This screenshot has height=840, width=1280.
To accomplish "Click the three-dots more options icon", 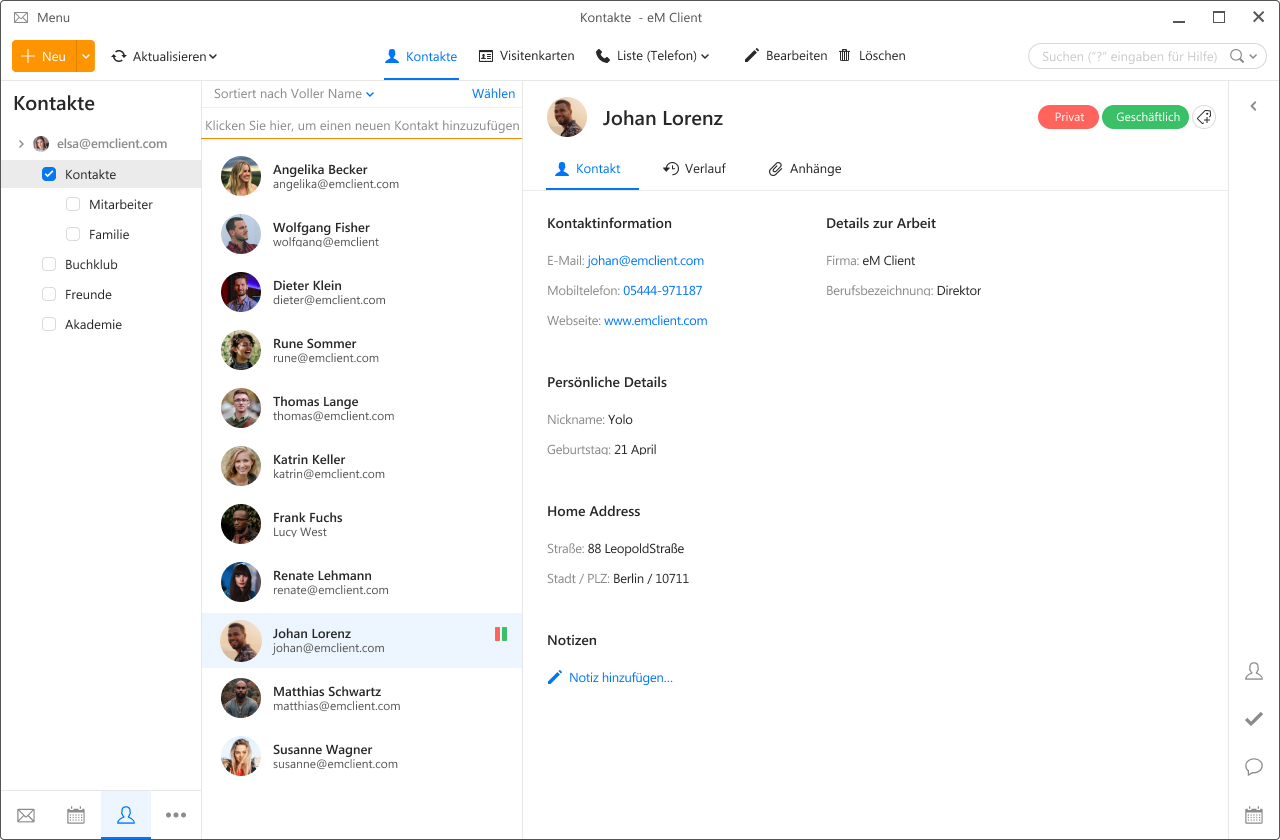I will tap(176, 815).
